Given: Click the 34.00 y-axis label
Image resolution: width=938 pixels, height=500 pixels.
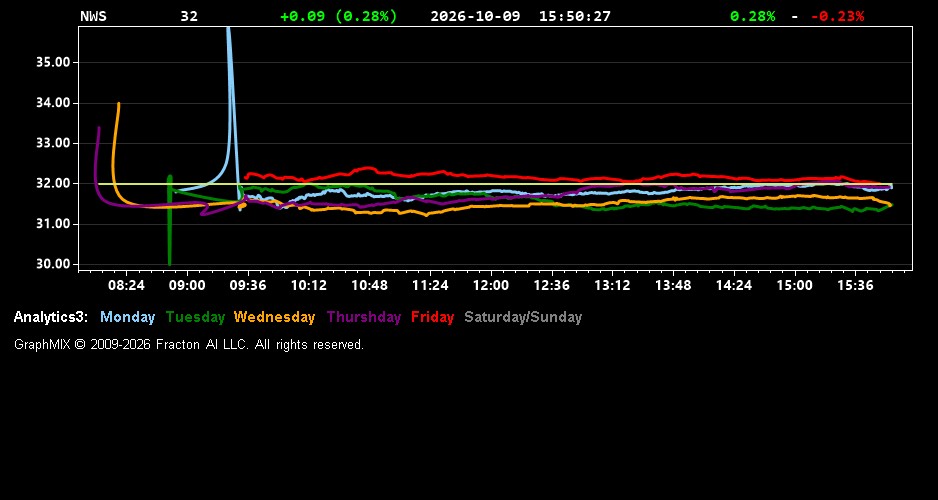Looking at the screenshot, I should (54, 103).
